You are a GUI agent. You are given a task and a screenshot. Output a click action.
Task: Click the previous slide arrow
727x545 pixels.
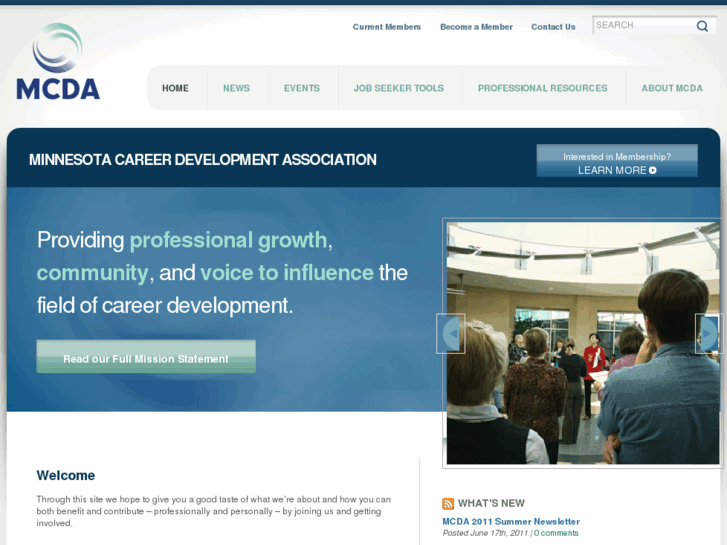451,333
